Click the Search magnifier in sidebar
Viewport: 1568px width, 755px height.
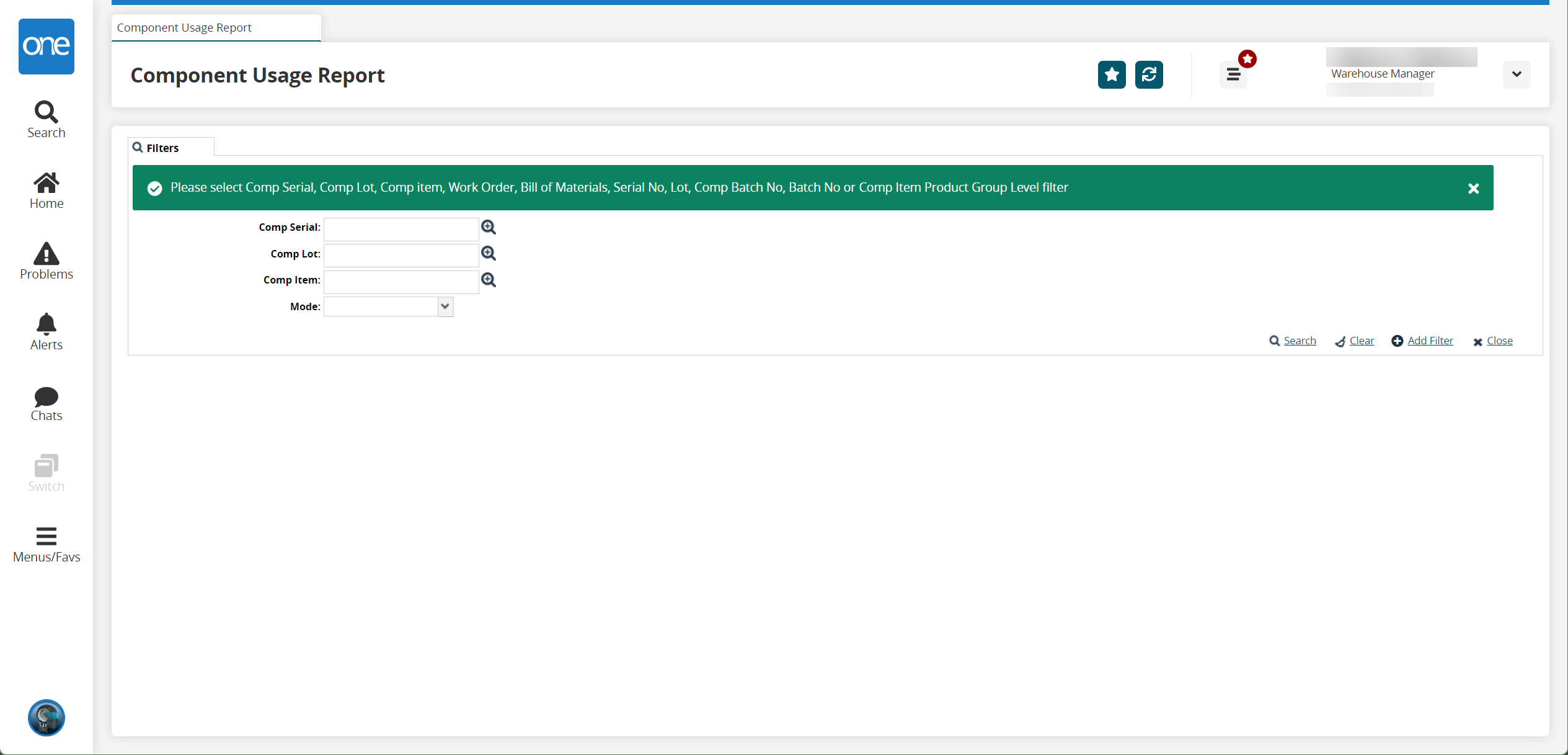45,111
